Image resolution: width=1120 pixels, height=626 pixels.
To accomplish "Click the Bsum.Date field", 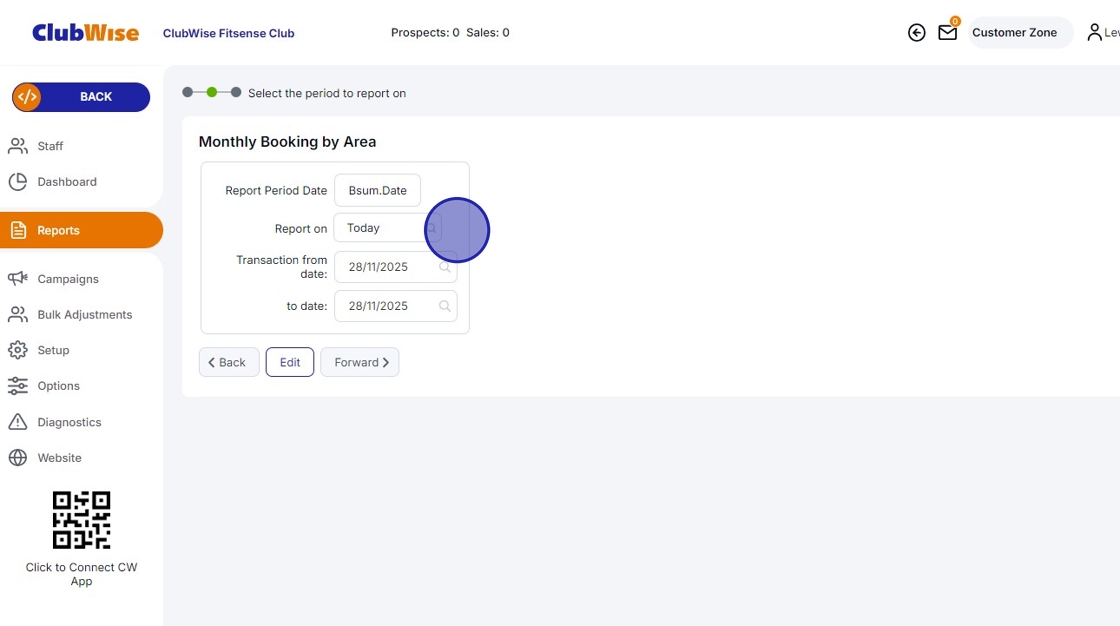I will (377, 190).
